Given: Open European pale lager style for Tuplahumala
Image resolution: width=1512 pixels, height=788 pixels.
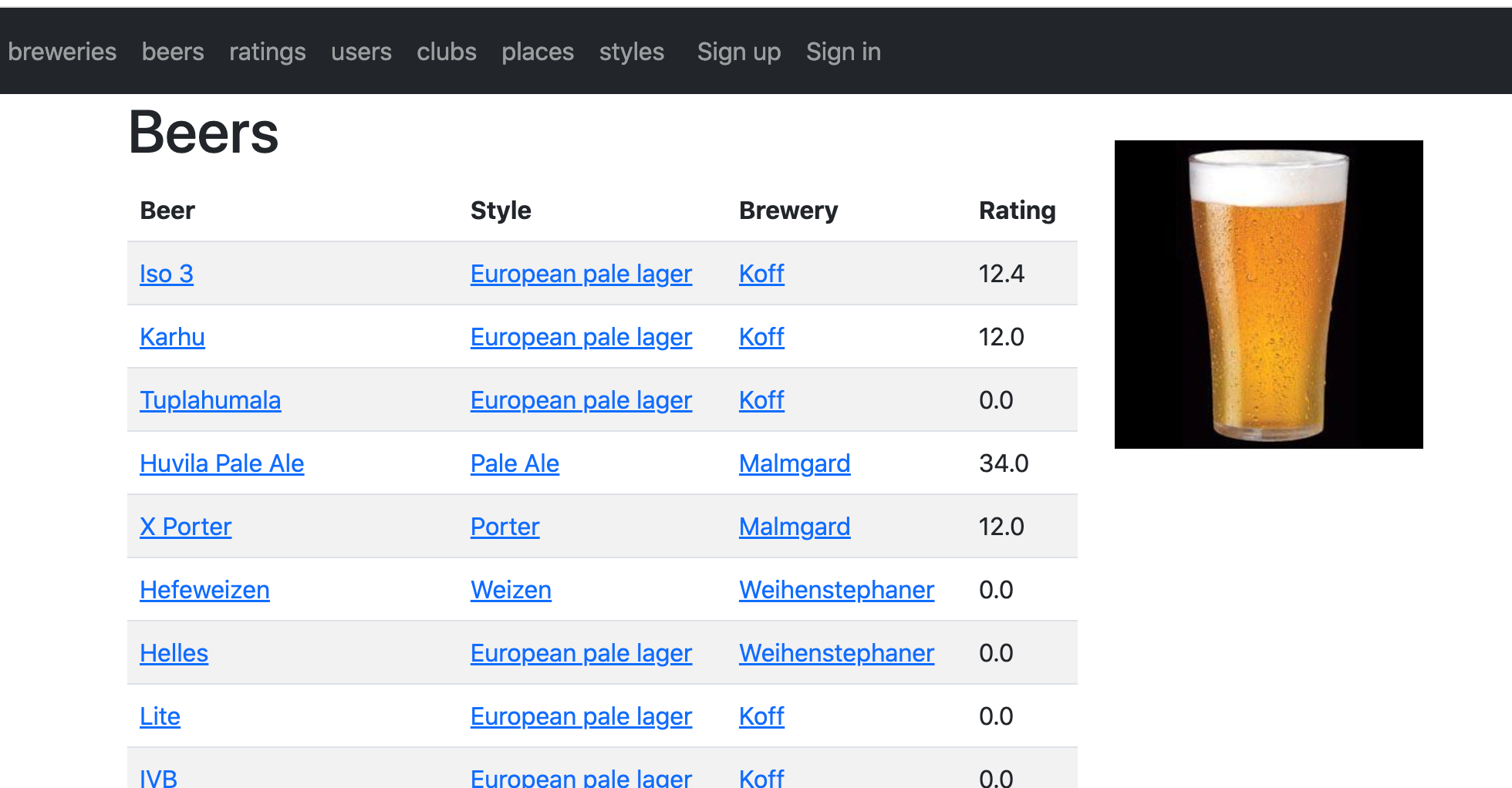Looking at the screenshot, I should pyautogui.click(x=581, y=400).
